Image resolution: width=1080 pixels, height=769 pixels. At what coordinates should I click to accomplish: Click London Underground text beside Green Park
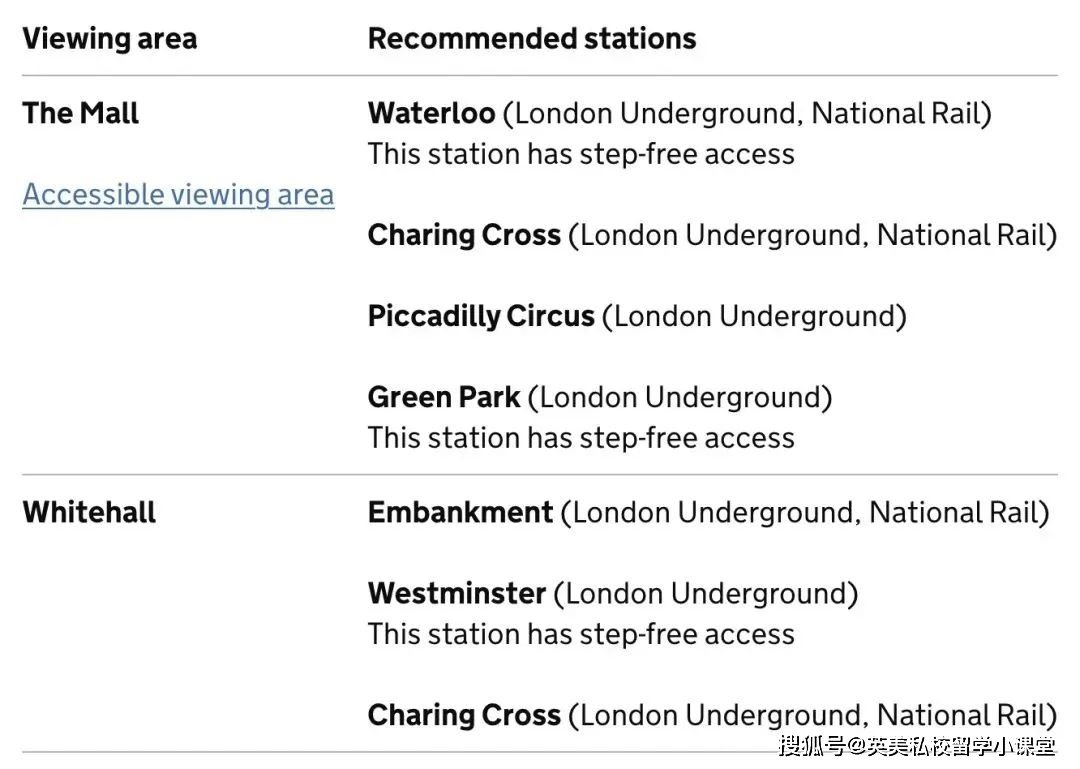pos(680,397)
